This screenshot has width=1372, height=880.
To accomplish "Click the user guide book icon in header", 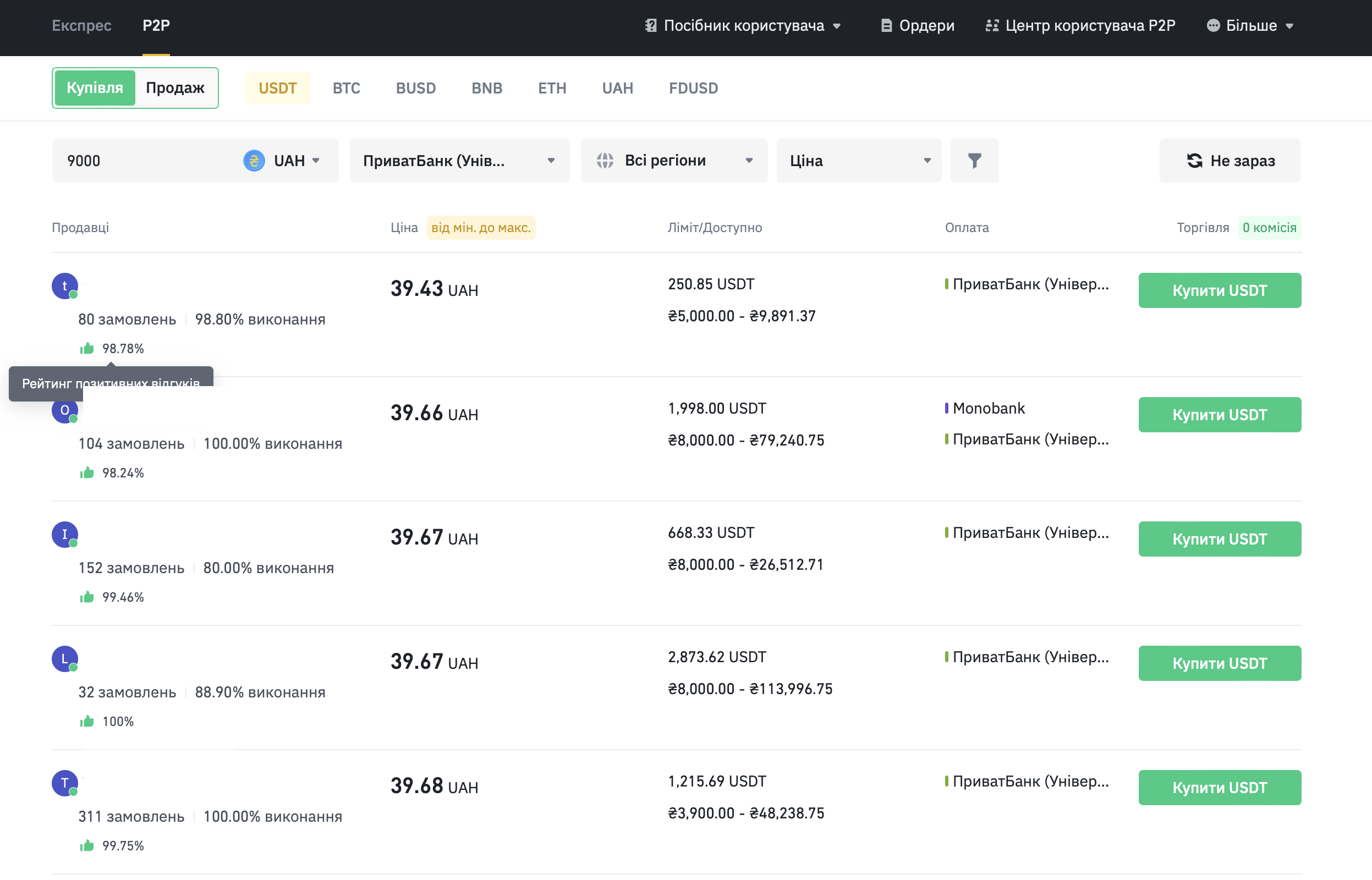I will [650, 26].
